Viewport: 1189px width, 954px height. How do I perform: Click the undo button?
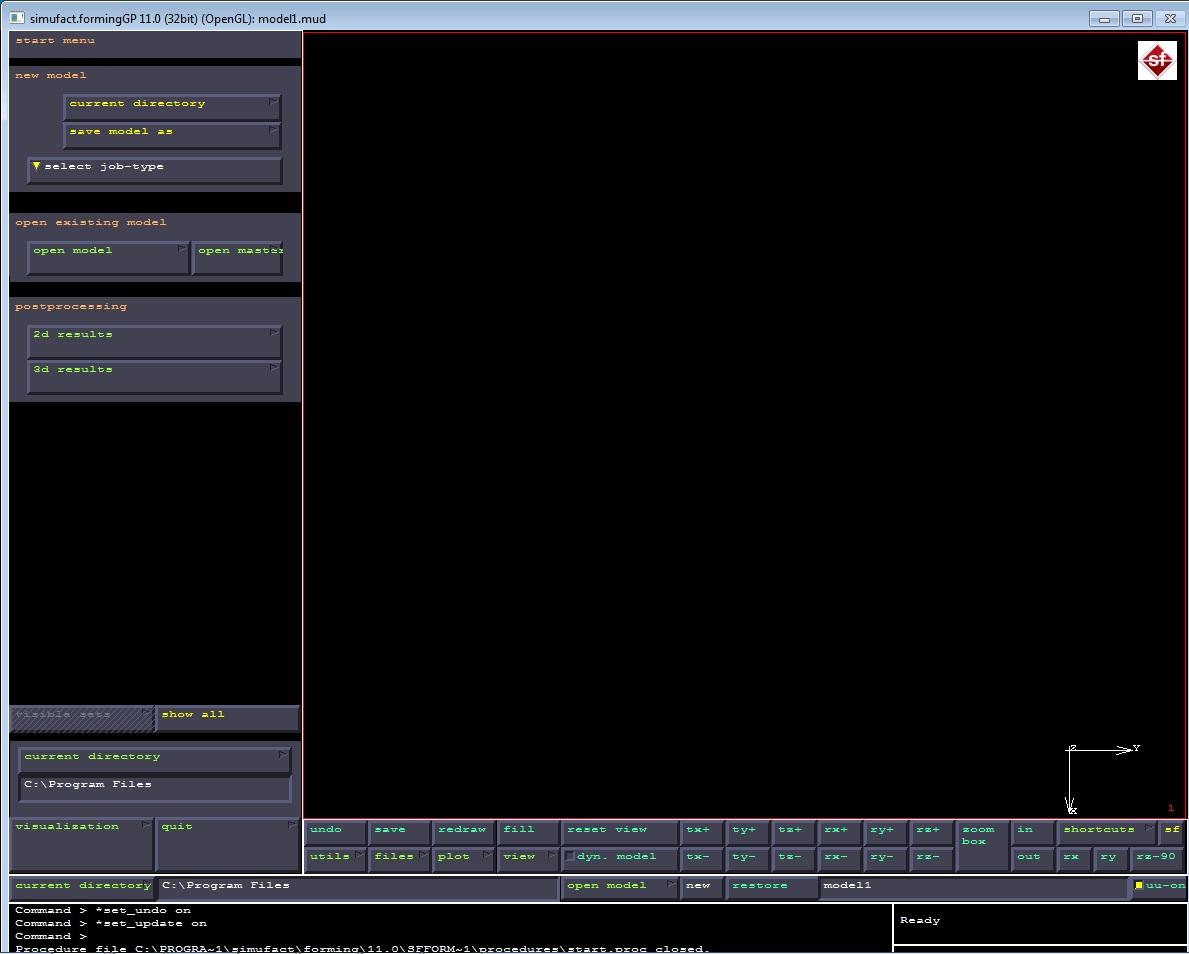click(334, 830)
